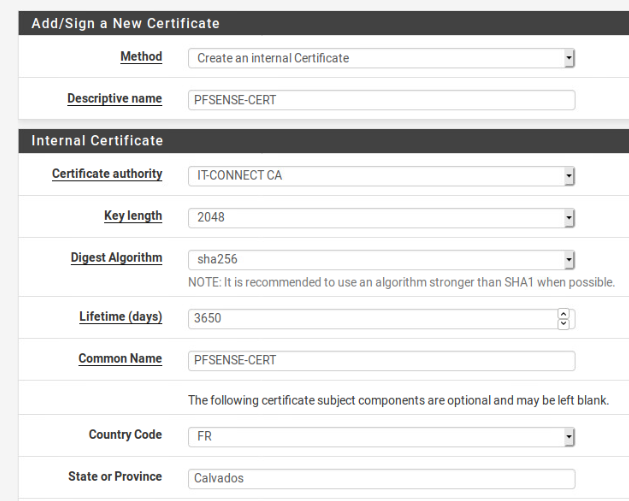
Task: Click the Country Code label
Action: 125,436
